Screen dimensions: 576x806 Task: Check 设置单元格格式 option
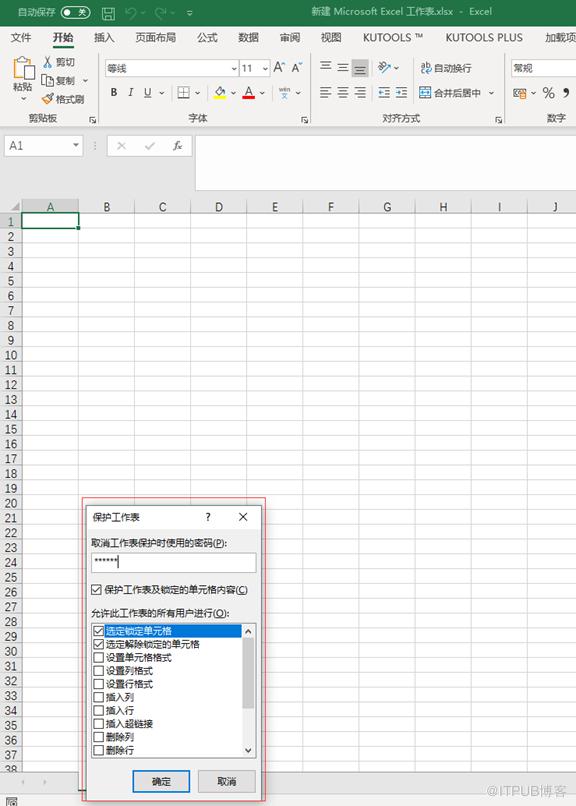tap(99, 657)
